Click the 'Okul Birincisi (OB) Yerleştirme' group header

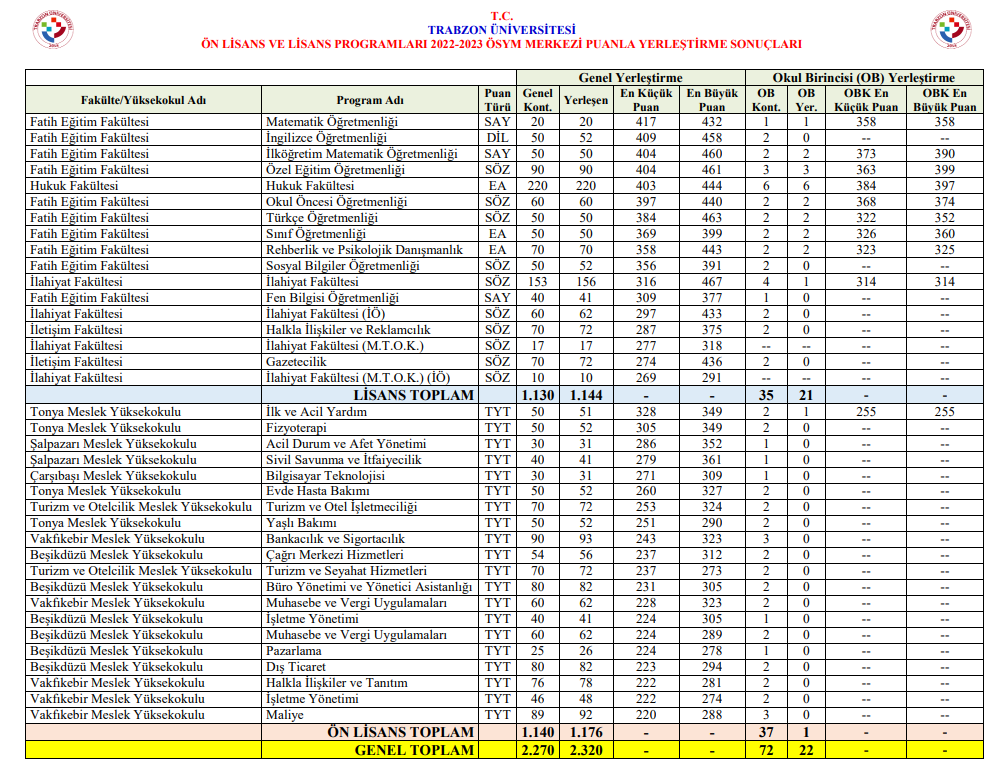point(864,78)
